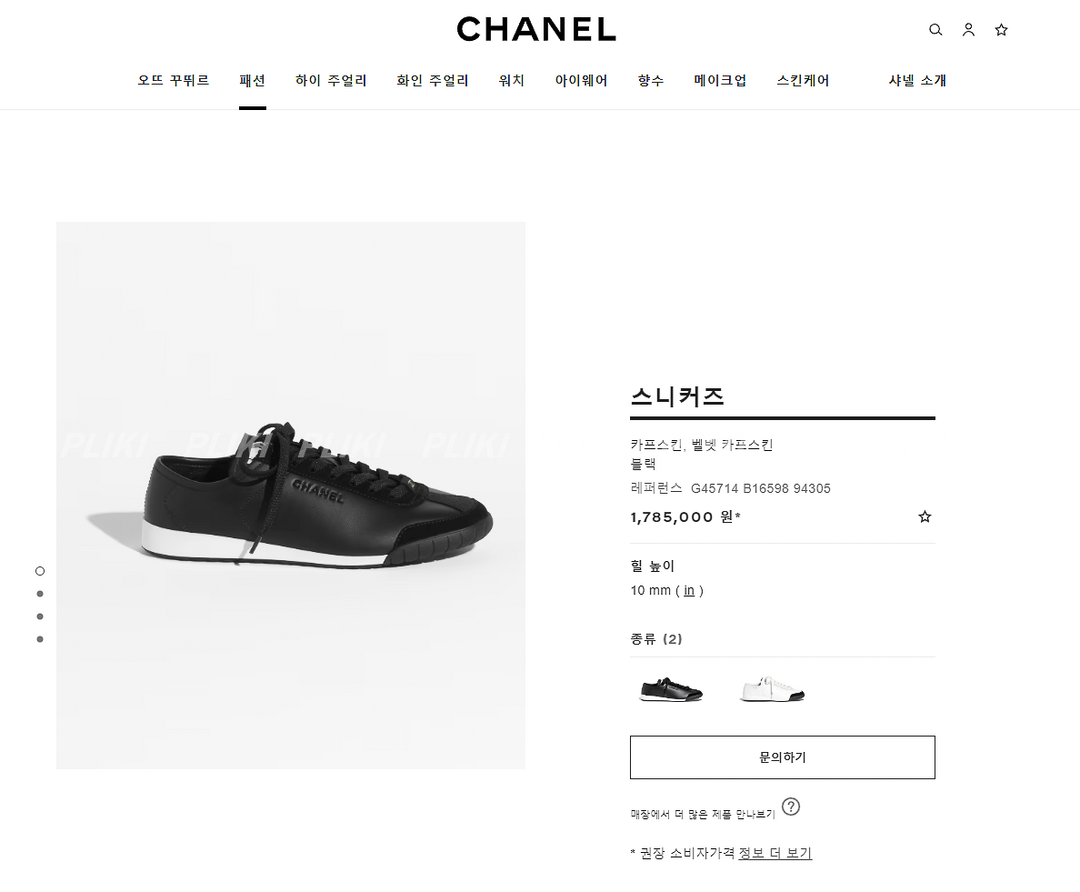Open the wishlist star in header
1080x892 pixels.
pos(1001,30)
